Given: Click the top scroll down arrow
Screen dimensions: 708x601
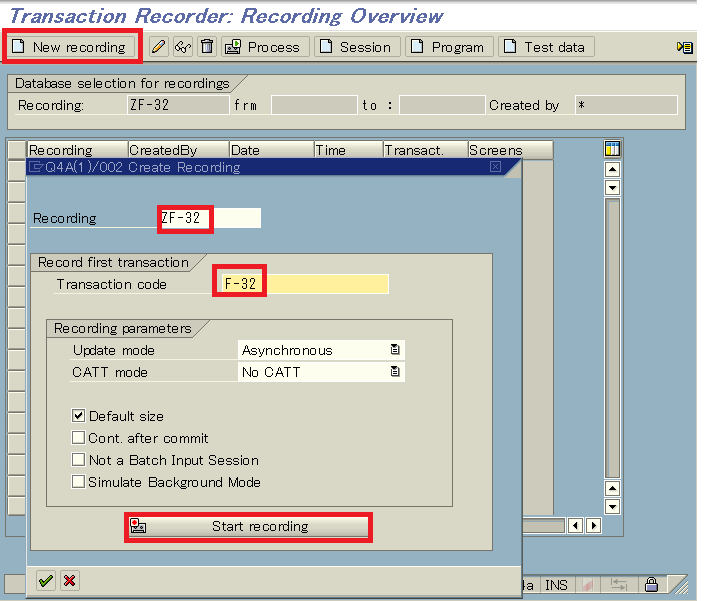Looking at the screenshot, I should (612, 187).
